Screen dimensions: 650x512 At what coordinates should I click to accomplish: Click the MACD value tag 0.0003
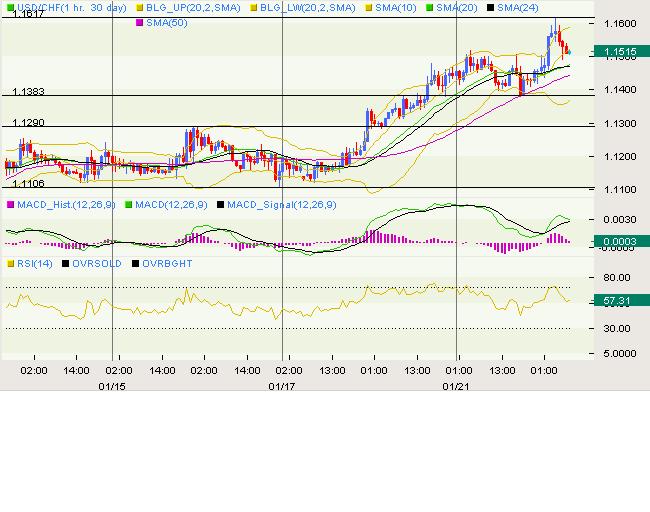tap(622, 242)
